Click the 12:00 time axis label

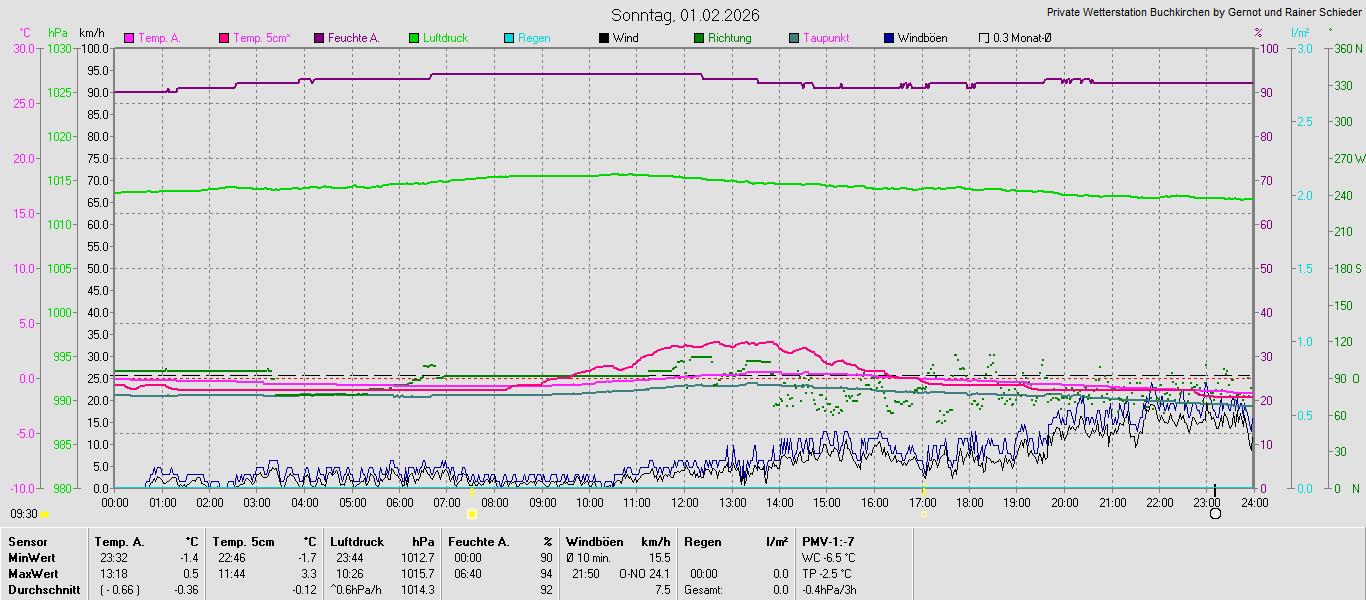[x=685, y=502]
